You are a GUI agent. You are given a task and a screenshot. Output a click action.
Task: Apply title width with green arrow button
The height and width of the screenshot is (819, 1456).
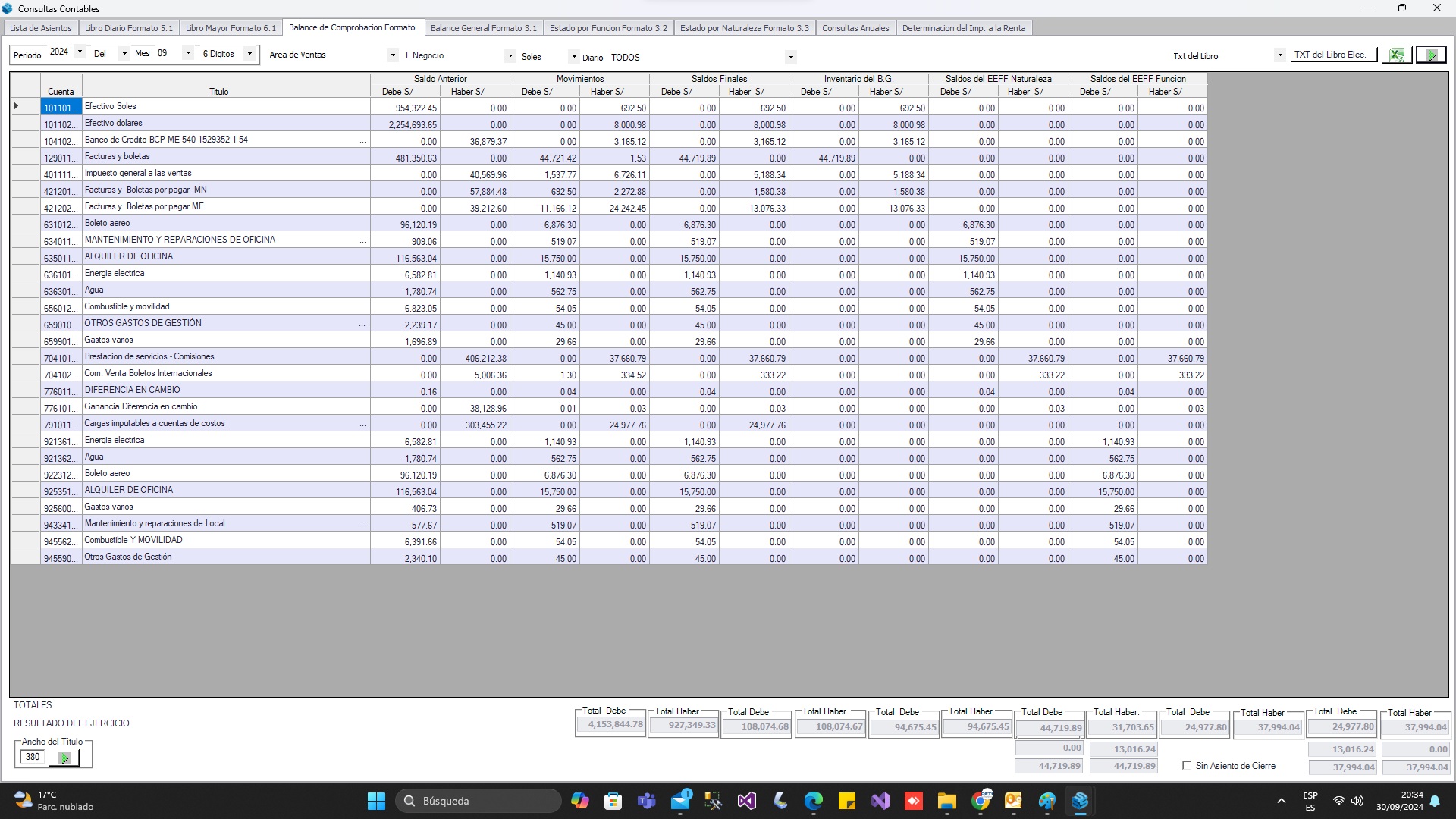click(x=64, y=758)
